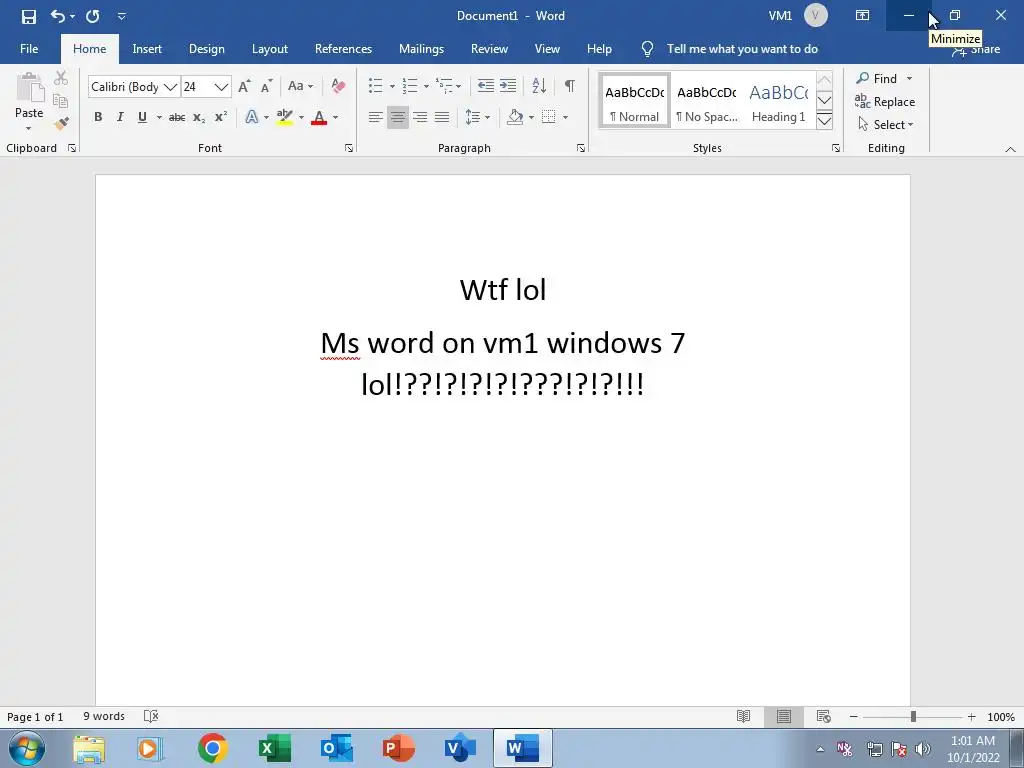Expand the font color dropdown arrow
Screen dimensions: 1024x768
[x=336, y=118]
